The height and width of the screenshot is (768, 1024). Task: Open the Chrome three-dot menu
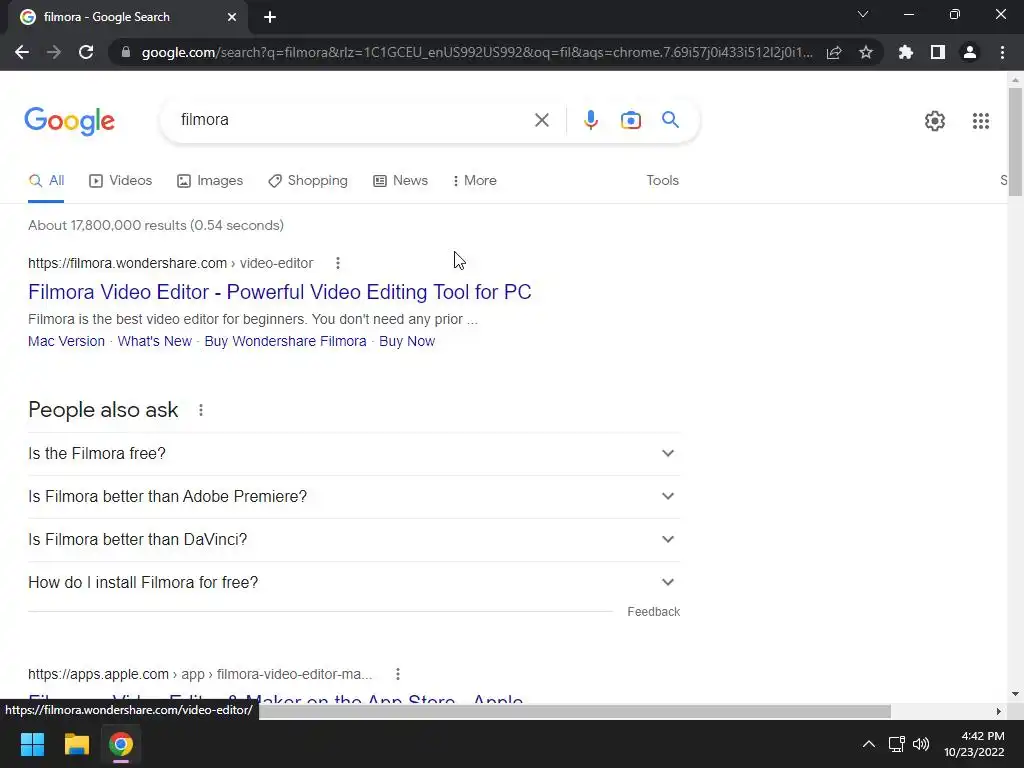point(1002,52)
